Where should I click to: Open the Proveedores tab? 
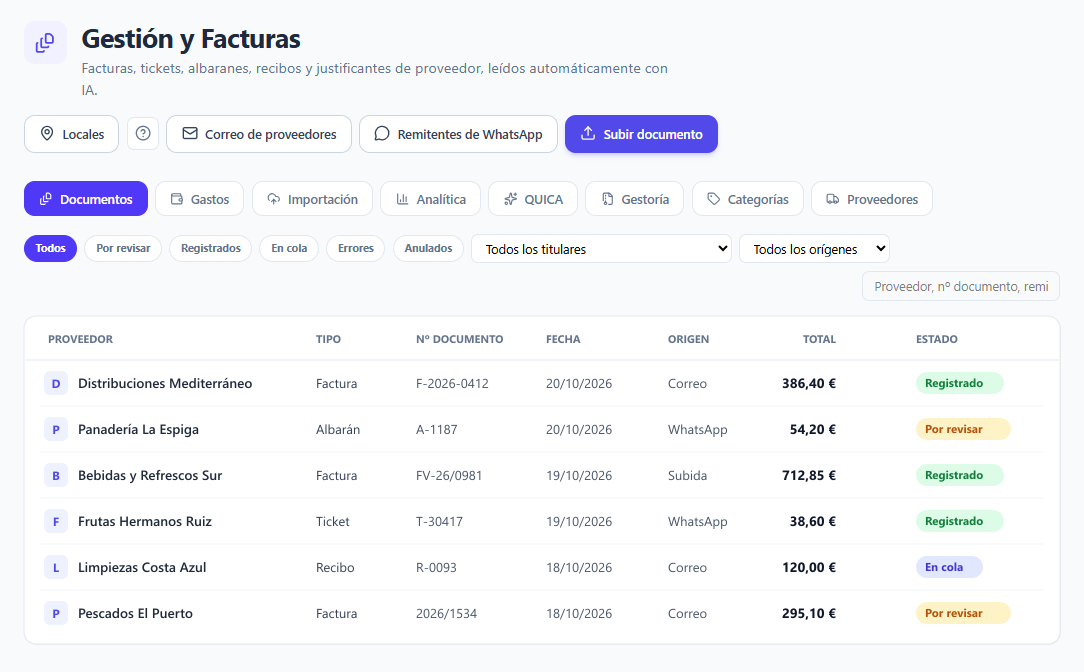click(872, 199)
